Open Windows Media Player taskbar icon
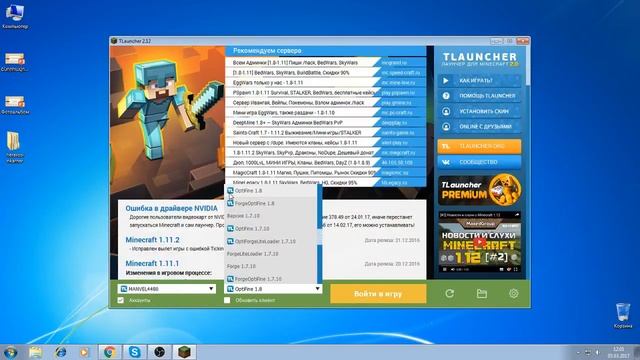Viewport: 640px width, 360px height. (x=84, y=352)
